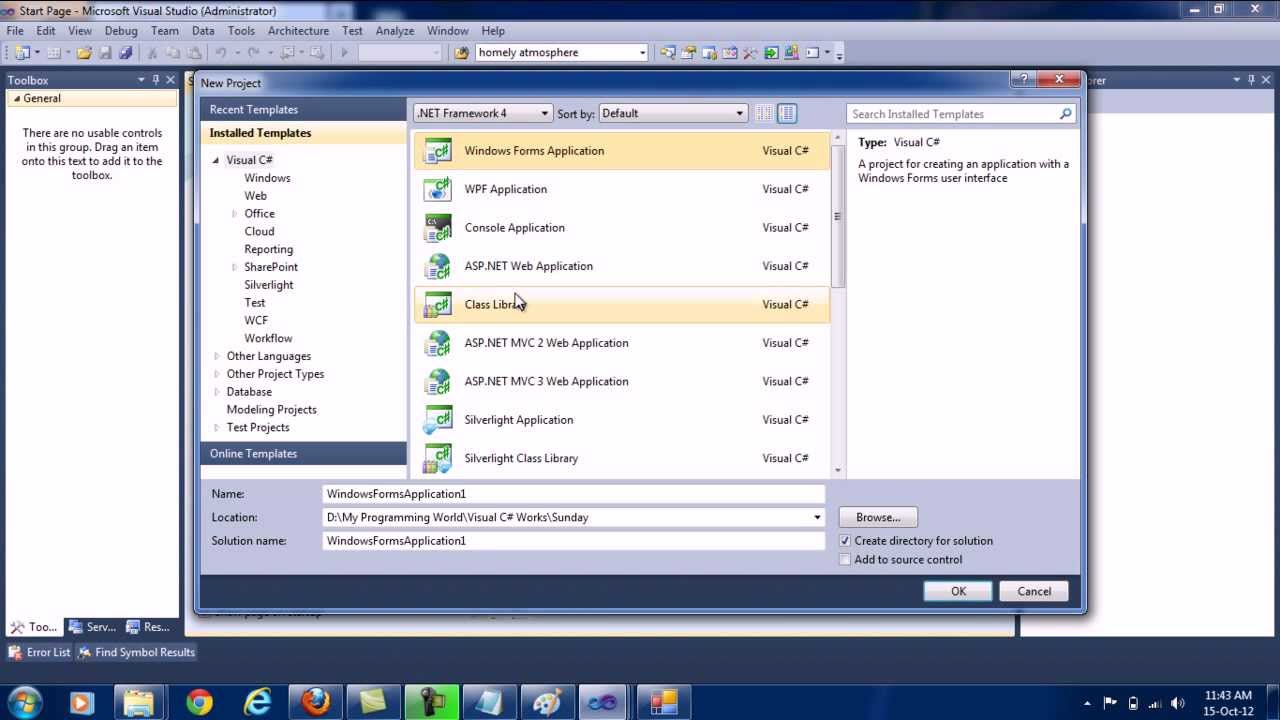The width and height of the screenshot is (1280, 720).
Task: Click the WPF Application template icon
Action: (x=438, y=189)
